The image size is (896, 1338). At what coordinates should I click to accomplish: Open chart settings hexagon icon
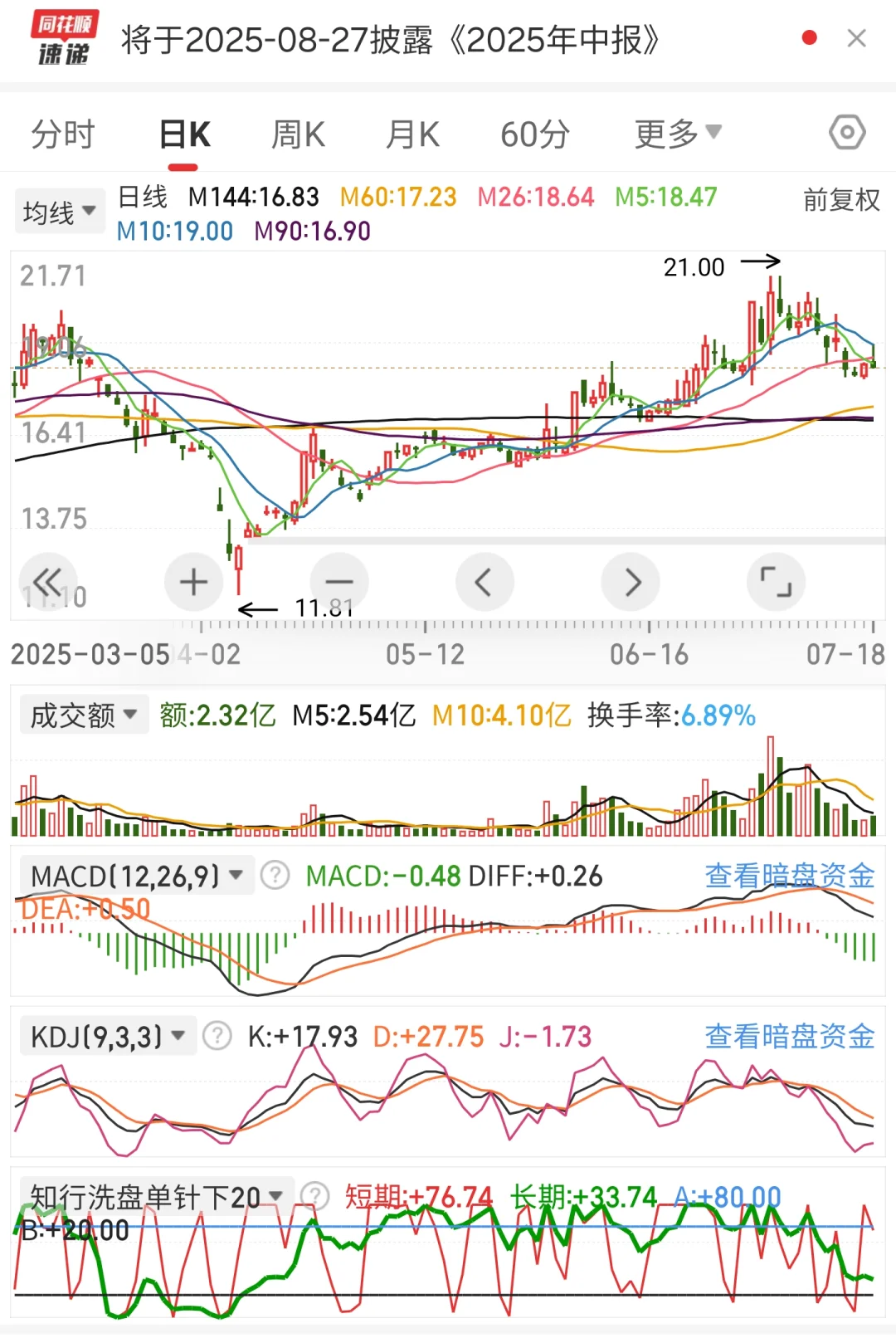pyautogui.click(x=847, y=133)
